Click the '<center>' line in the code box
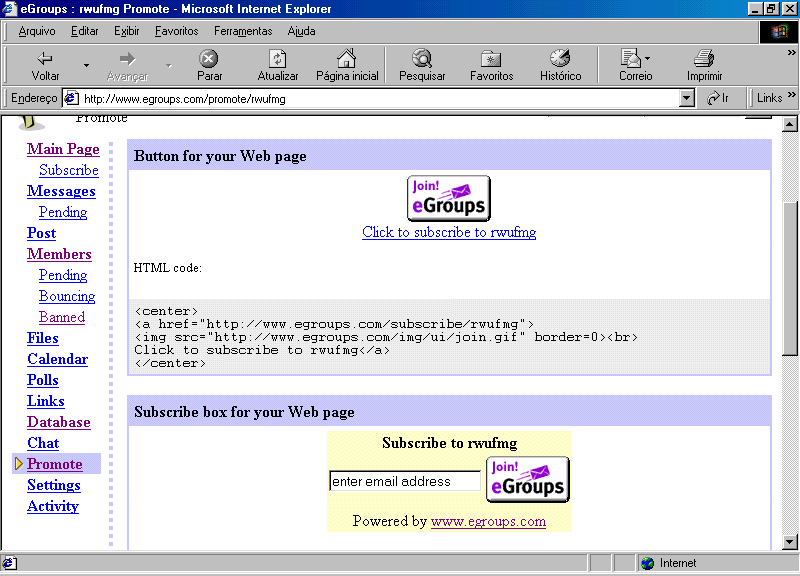Image resolution: width=800 pixels, height=576 pixels. pyautogui.click(x=166, y=311)
